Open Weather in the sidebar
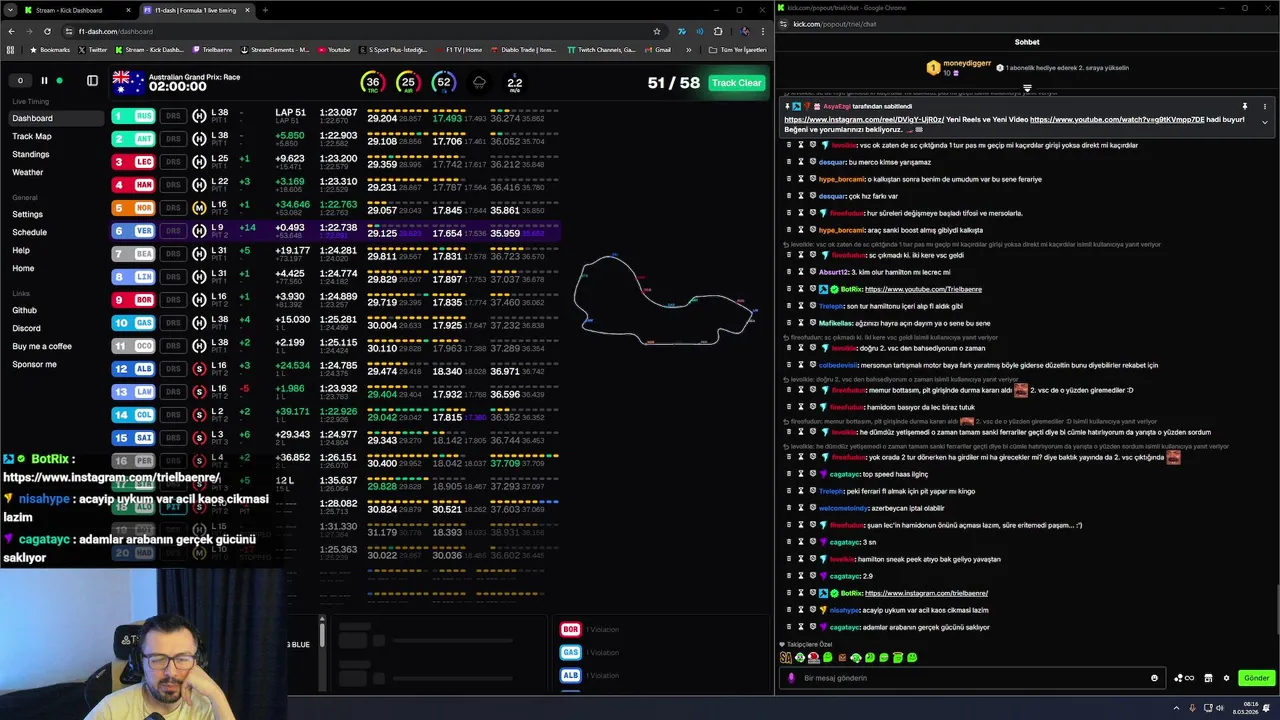 [28, 172]
